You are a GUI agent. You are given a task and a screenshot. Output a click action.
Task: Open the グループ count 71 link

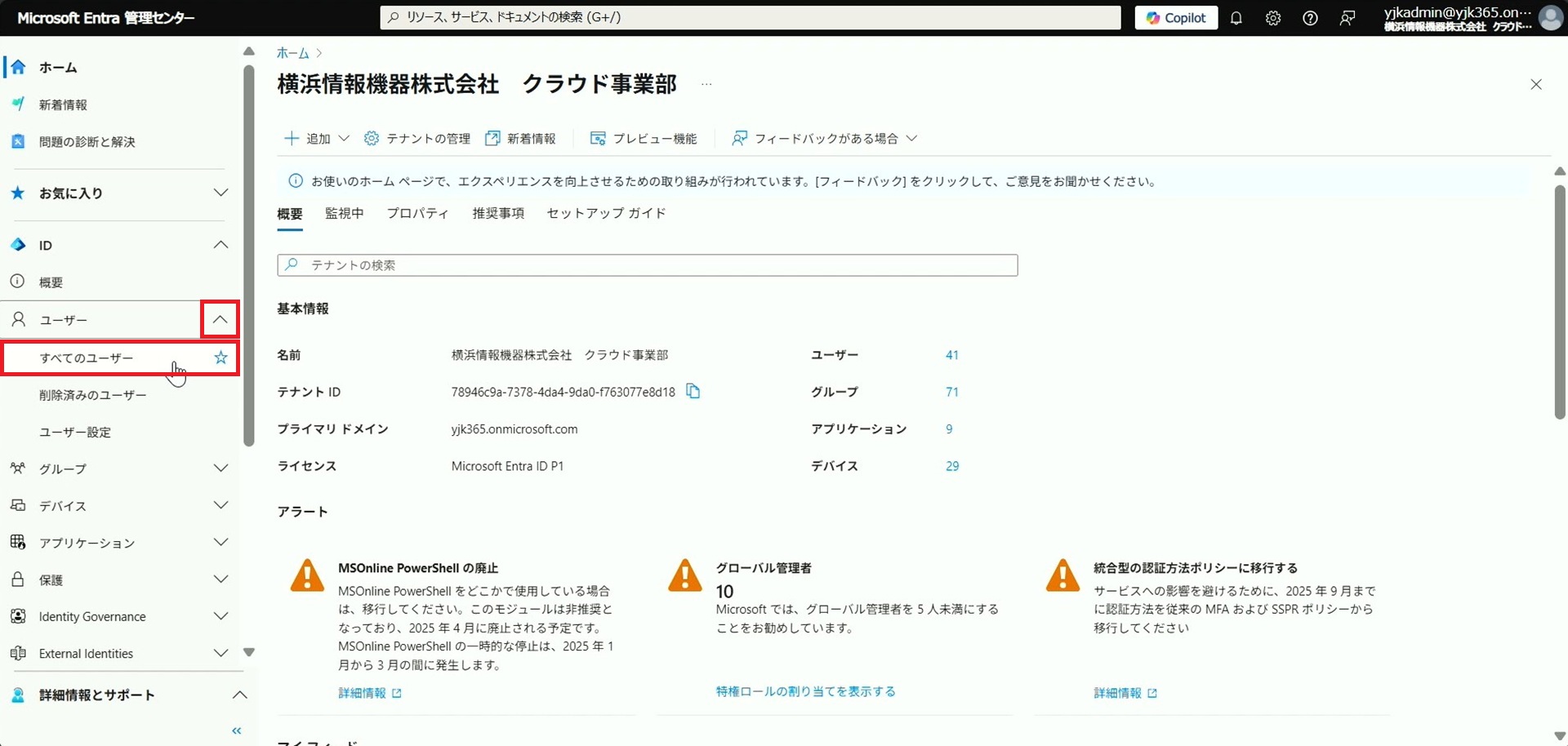(952, 392)
